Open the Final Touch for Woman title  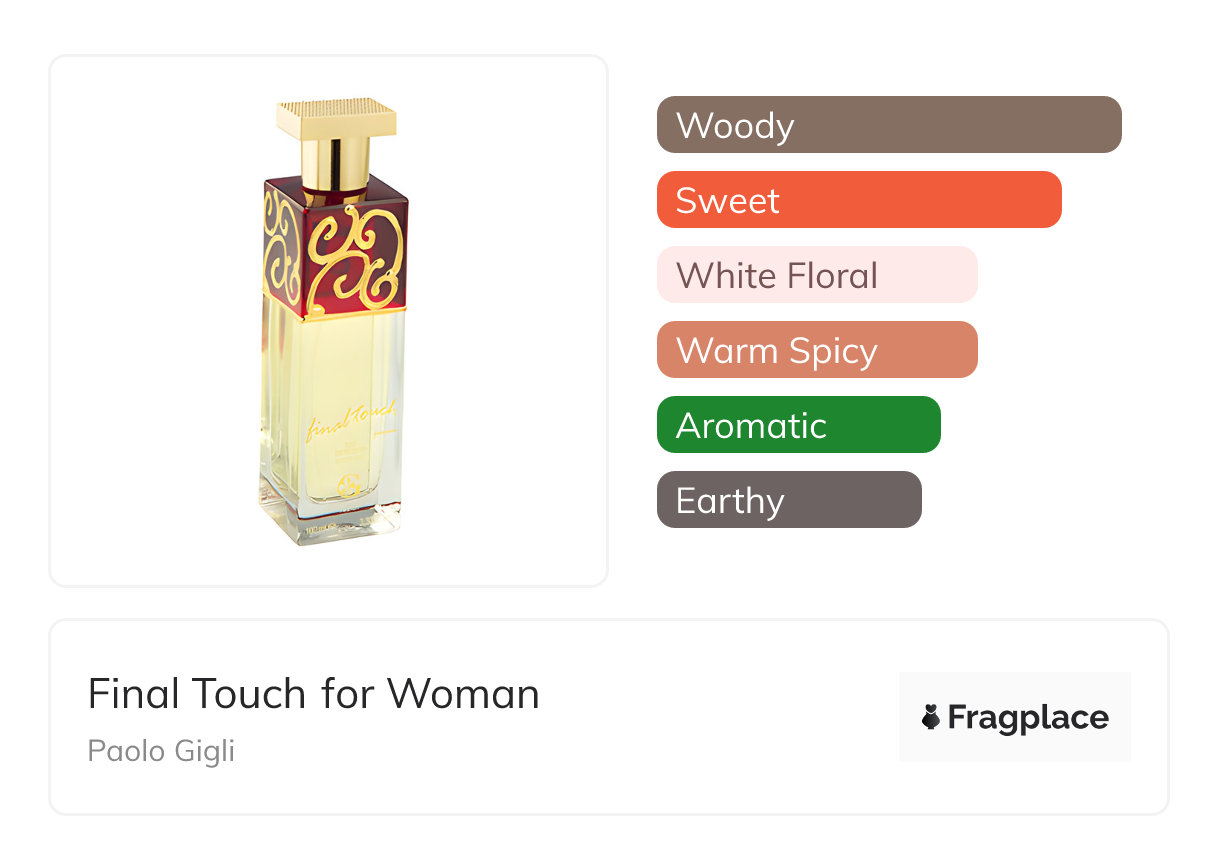[x=313, y=693]
